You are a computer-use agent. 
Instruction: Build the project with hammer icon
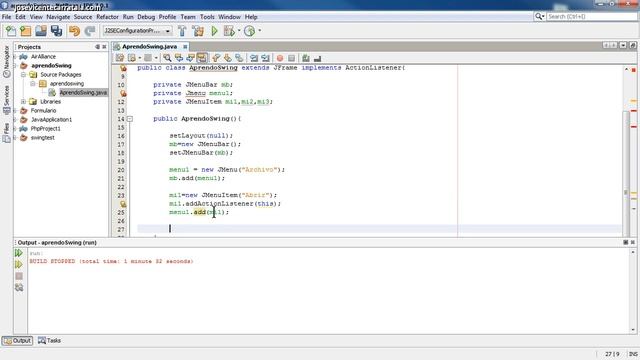pos(182,31)
